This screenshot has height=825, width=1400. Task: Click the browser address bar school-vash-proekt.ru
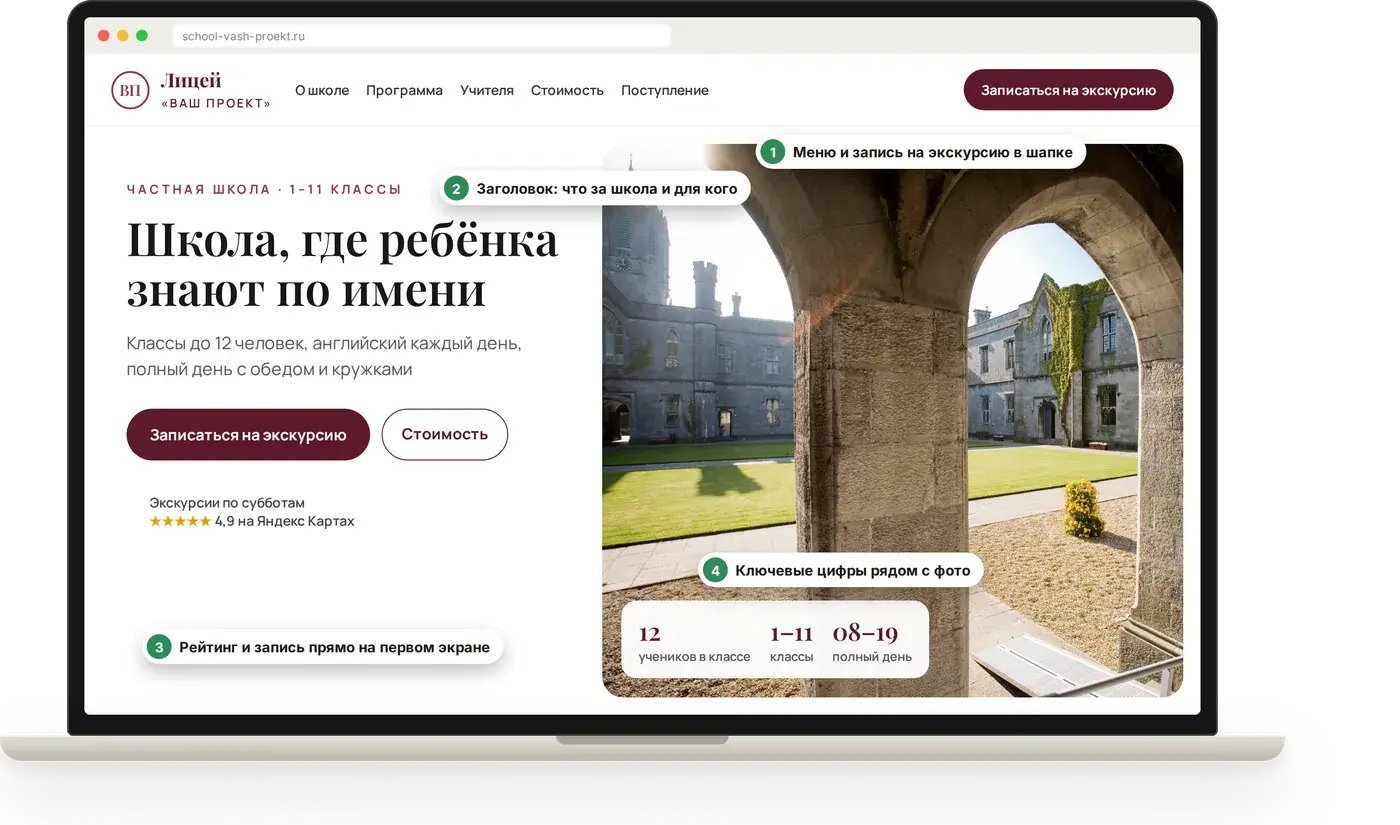tap(421, 36)
